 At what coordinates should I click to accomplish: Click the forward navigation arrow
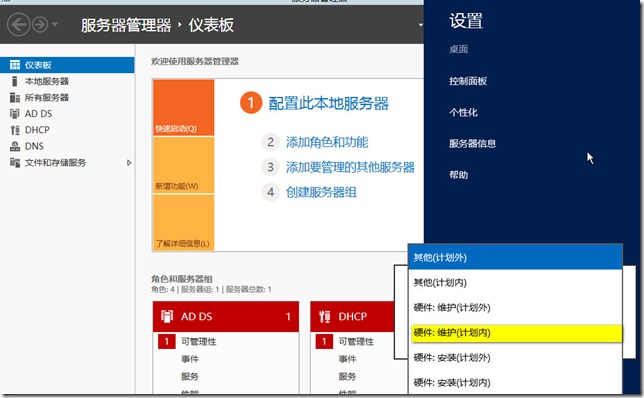click(40, 25)
